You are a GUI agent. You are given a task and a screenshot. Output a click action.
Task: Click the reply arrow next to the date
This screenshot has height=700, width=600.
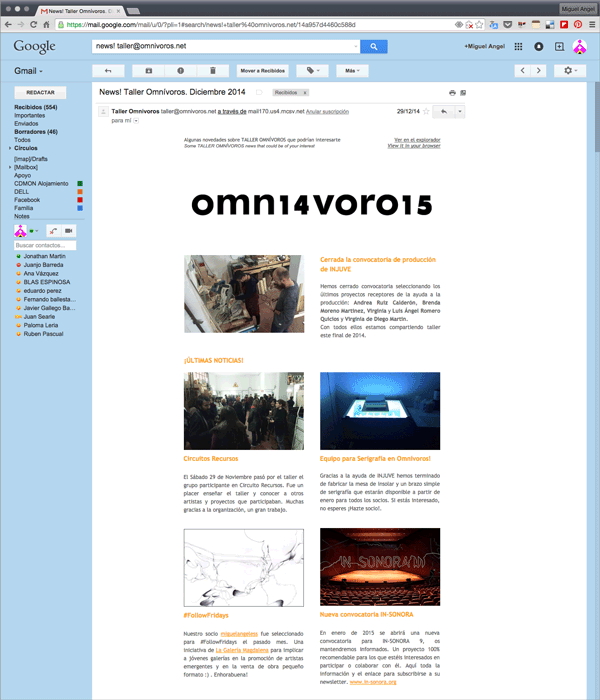click(x=444, y=111)
